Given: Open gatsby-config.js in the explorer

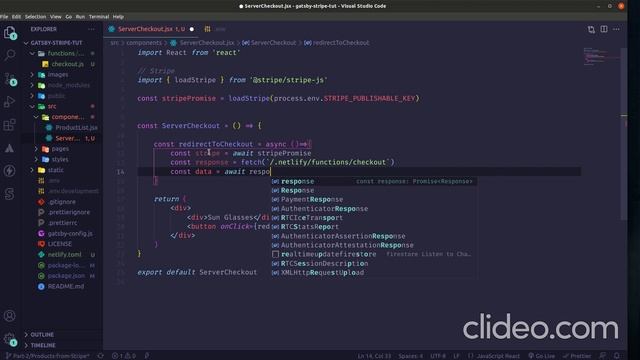Looking at the screenshot, I should point(70,233).
